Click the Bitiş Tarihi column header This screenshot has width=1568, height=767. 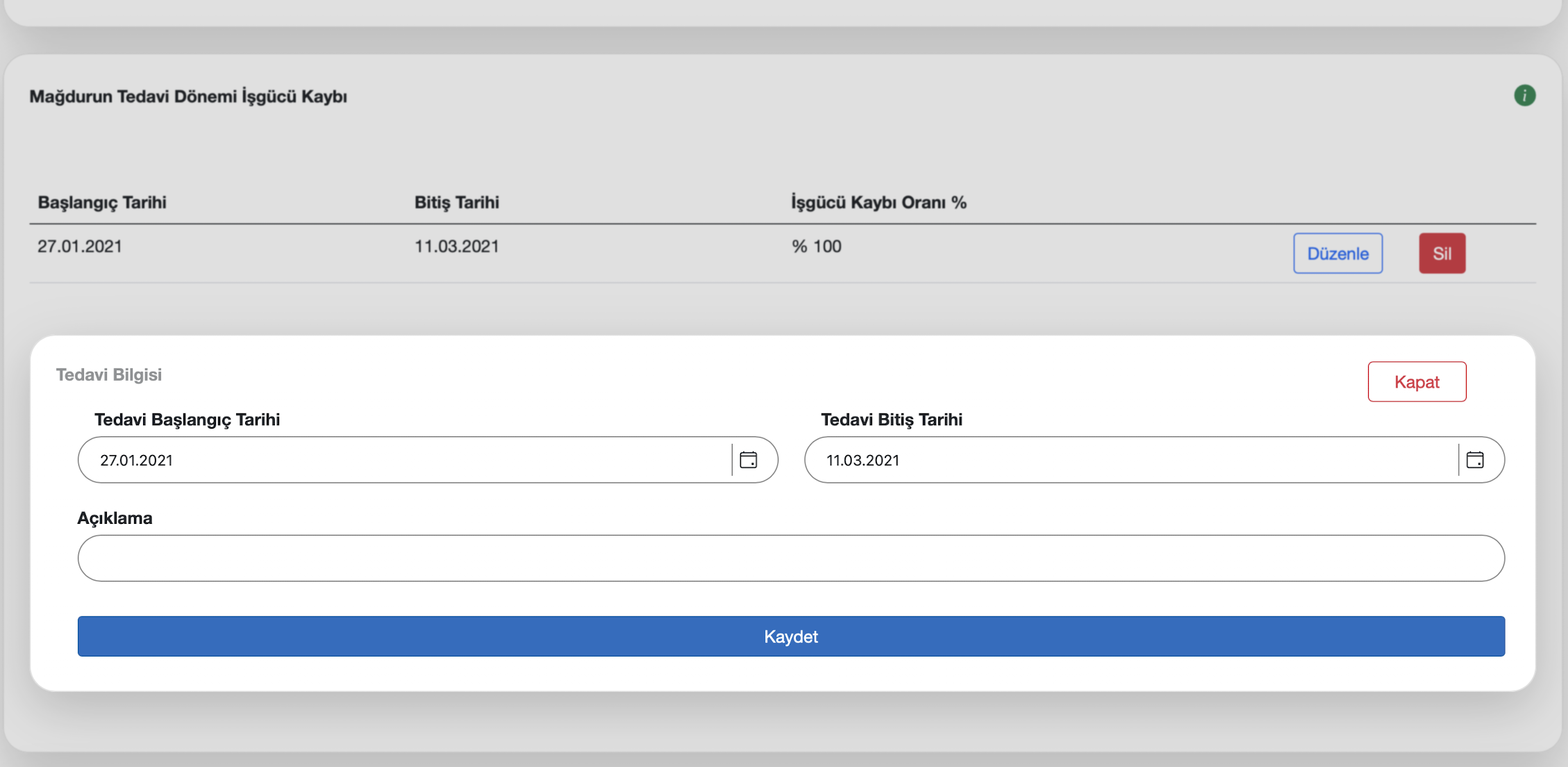coord(456,202)
